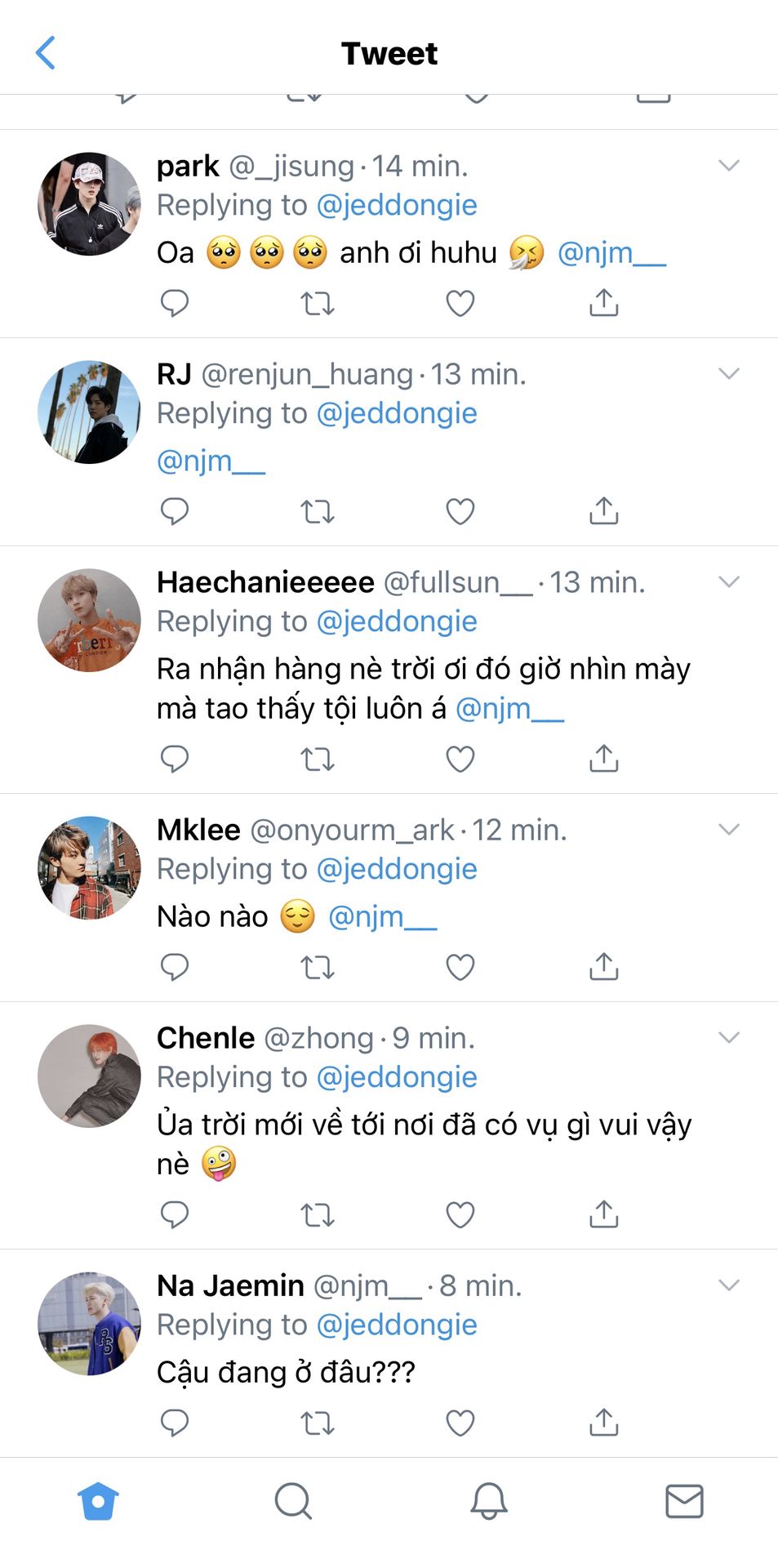Retweet Mklee's reply
The height and width of the screenshot is (1568, 778).
pyautogui.click(x=317, y=968)
